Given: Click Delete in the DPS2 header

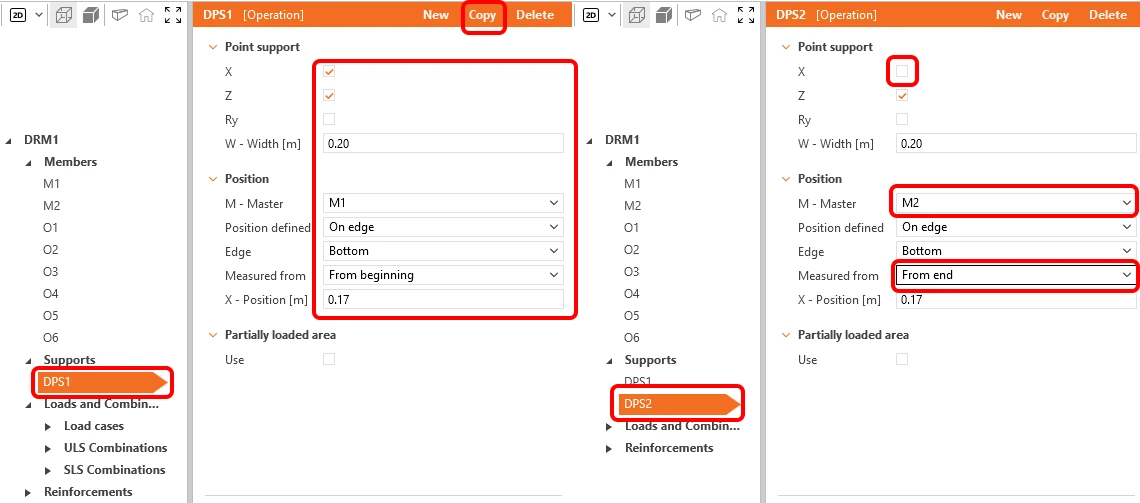Looking at the screenshot, I should (x=1107, y=15).
